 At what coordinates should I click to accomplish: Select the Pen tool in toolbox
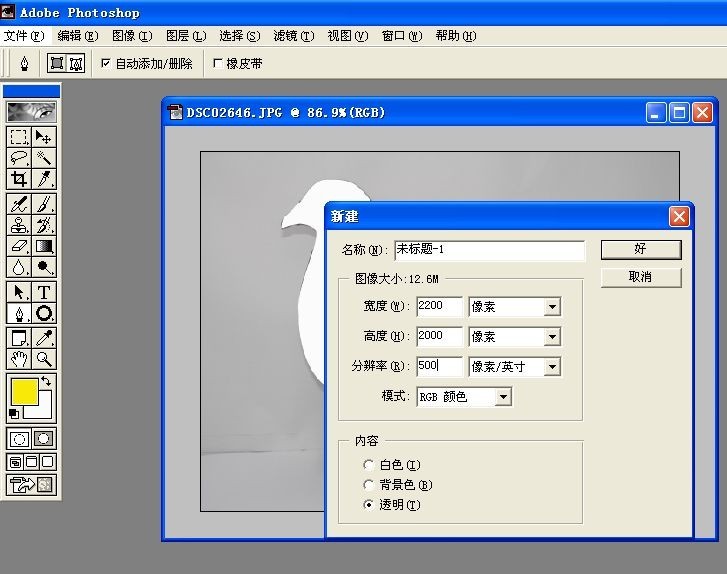[19, 313]
